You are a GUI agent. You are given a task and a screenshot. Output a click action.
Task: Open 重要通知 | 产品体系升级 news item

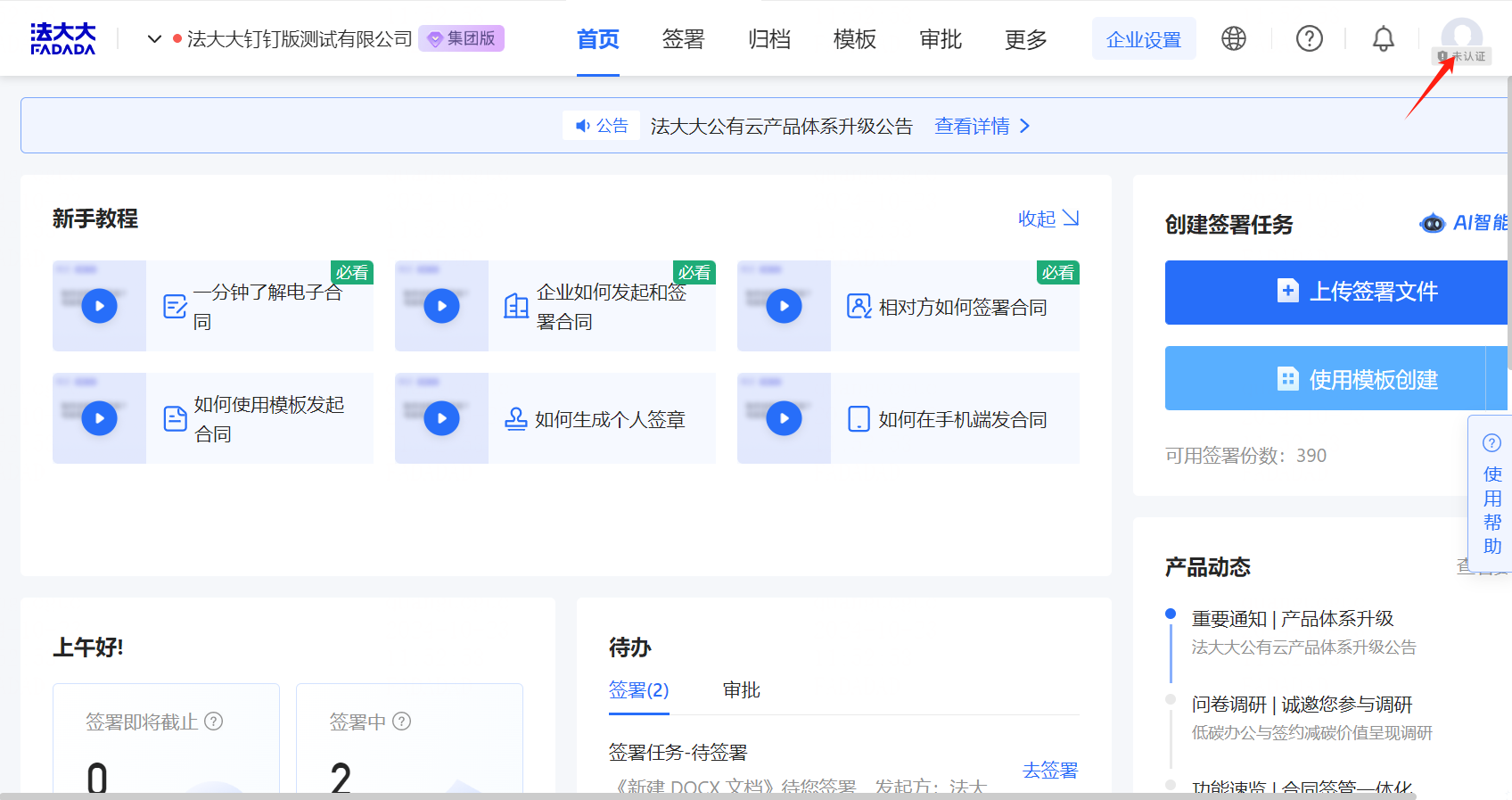click(x=1293, y=619)
